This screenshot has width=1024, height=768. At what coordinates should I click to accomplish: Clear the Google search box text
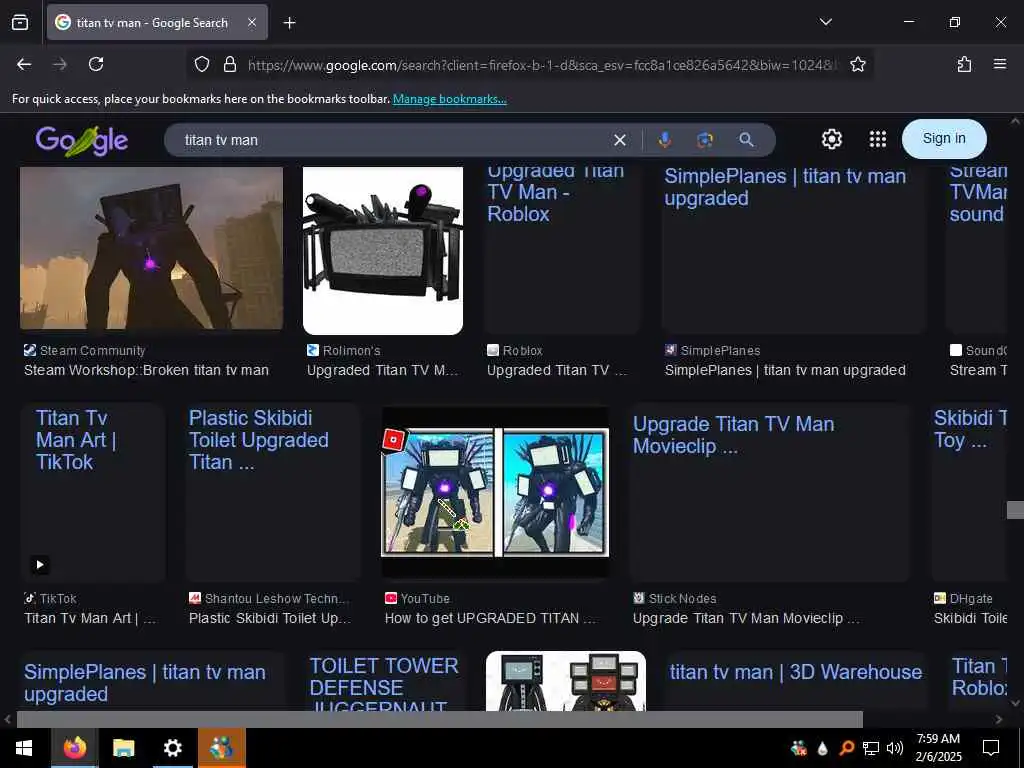tap(620, 140)
